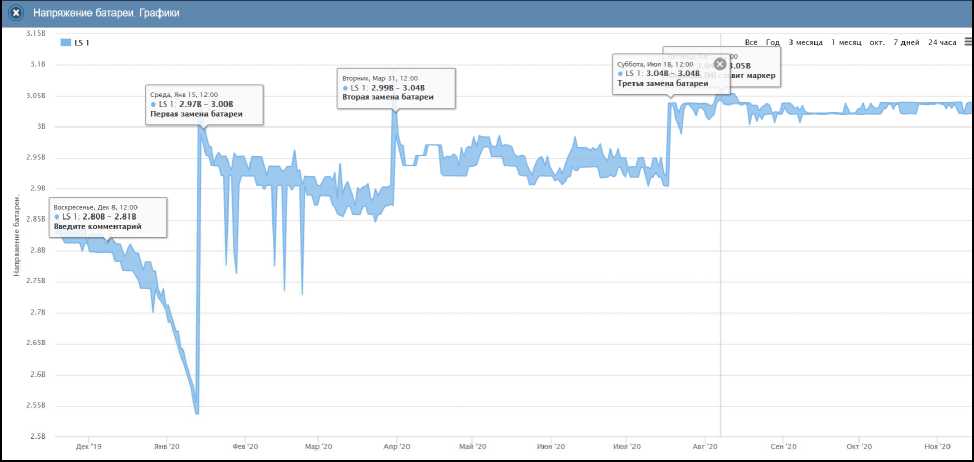This screenshot has height=462, width=974.
Task: Click 'Воскресенье, Дек 8, 12:00' tooltip date
Action: click(96, 207)
